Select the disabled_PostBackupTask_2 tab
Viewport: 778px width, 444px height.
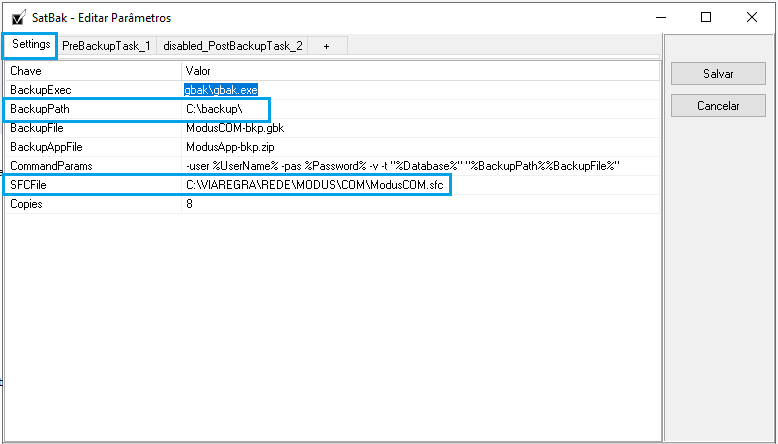(x=233, y=46)
